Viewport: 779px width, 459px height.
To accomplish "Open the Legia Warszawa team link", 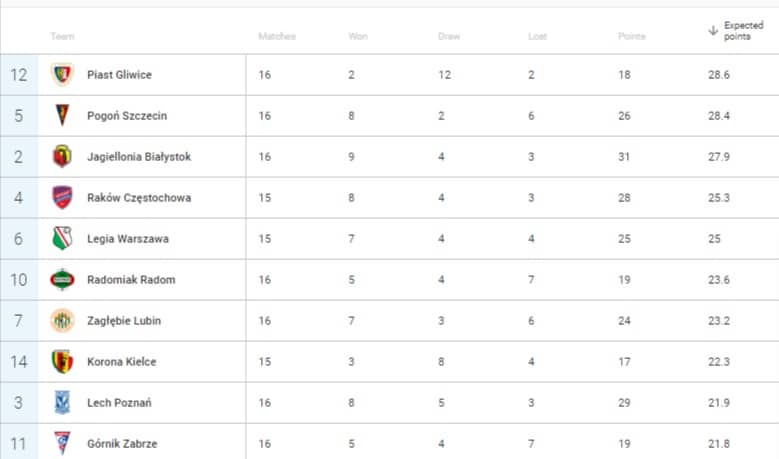I will (128, 238).
